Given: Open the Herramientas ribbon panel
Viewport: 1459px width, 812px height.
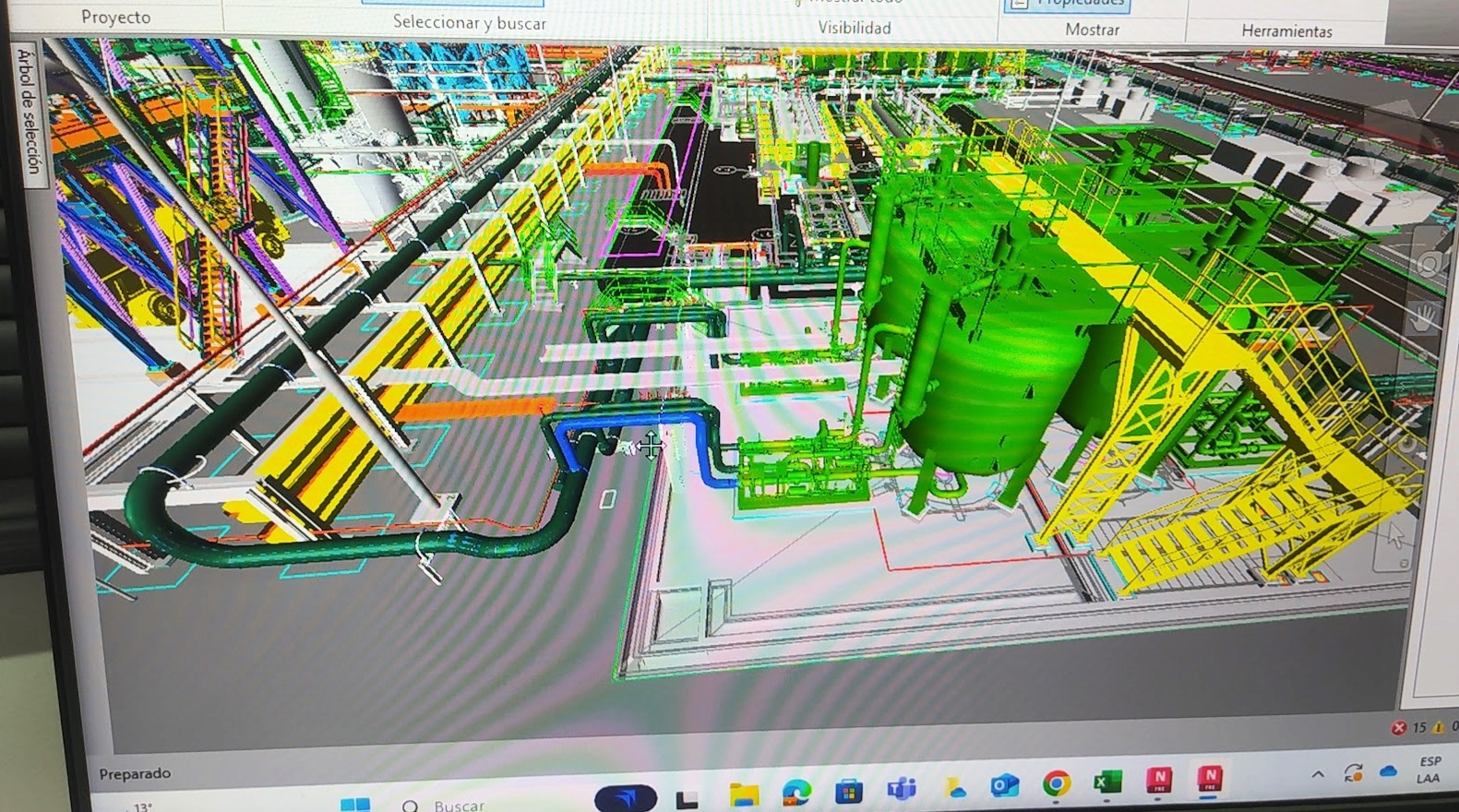Looking at the screenshot, I should [1286, 31].
